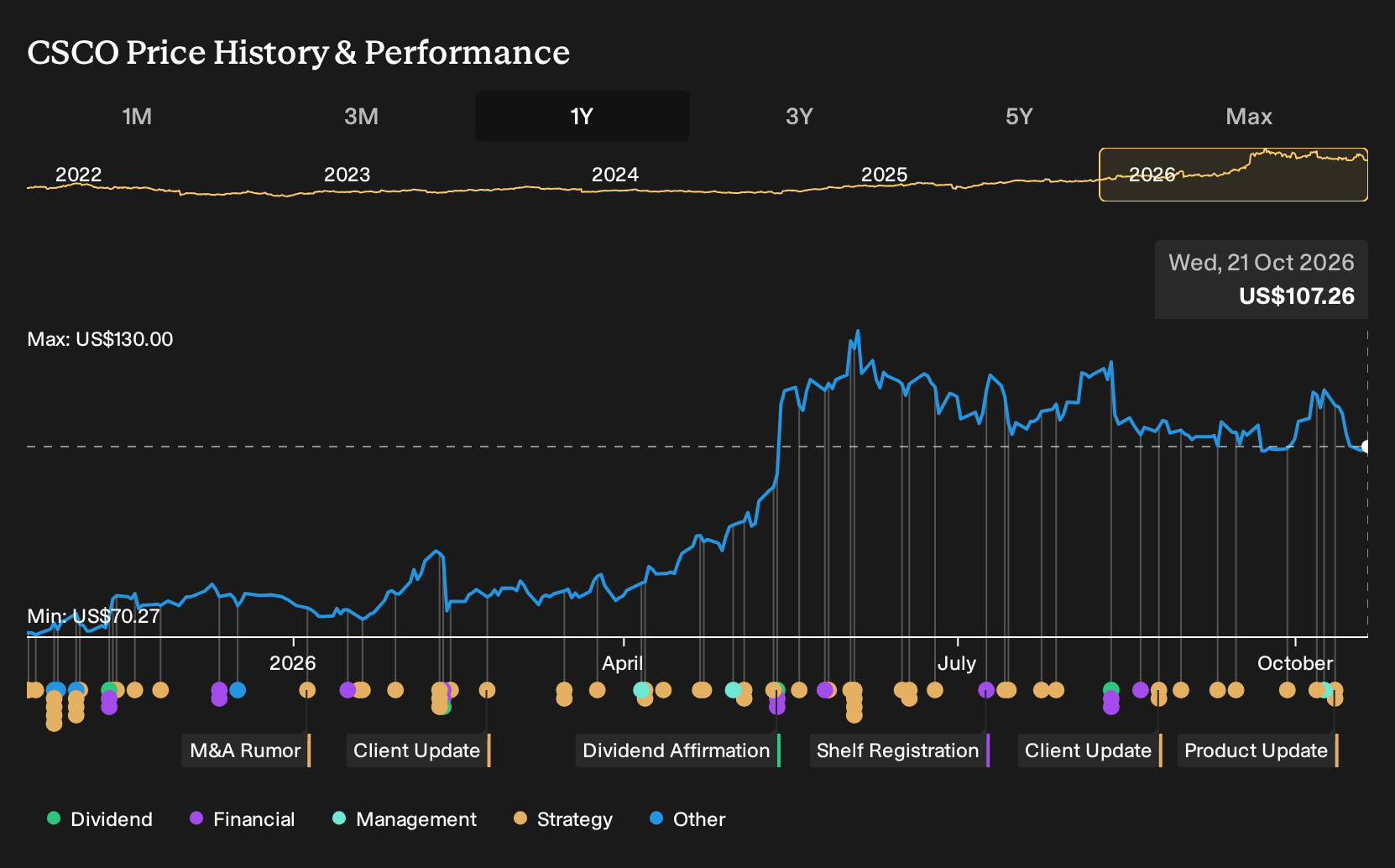Click the 2024 year label in overview chart
The width and height of the screenshot is (1395, 868).
coord(615,175)
